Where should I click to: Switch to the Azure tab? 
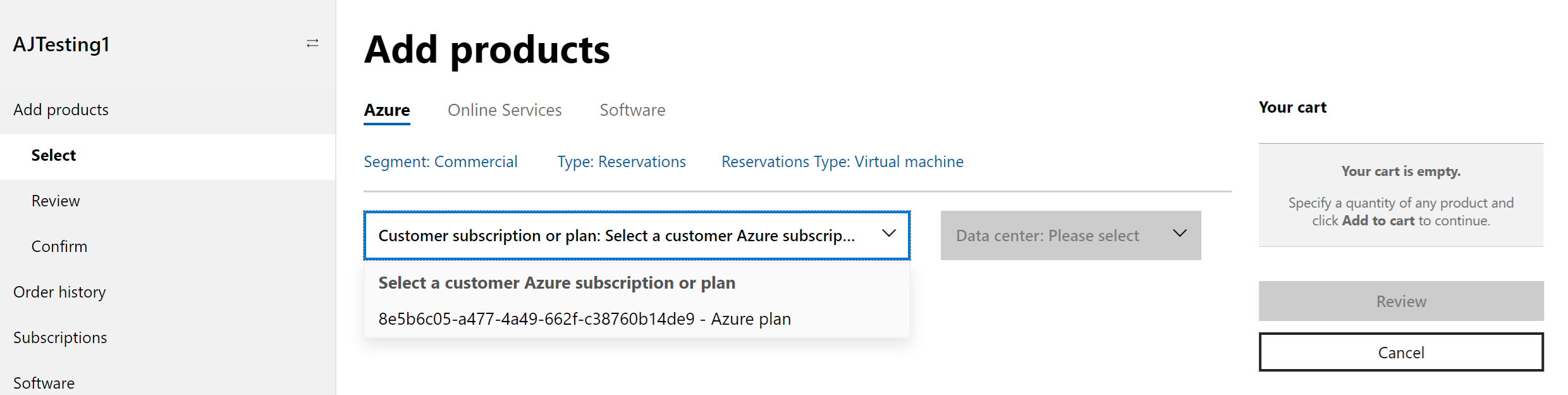387,110
